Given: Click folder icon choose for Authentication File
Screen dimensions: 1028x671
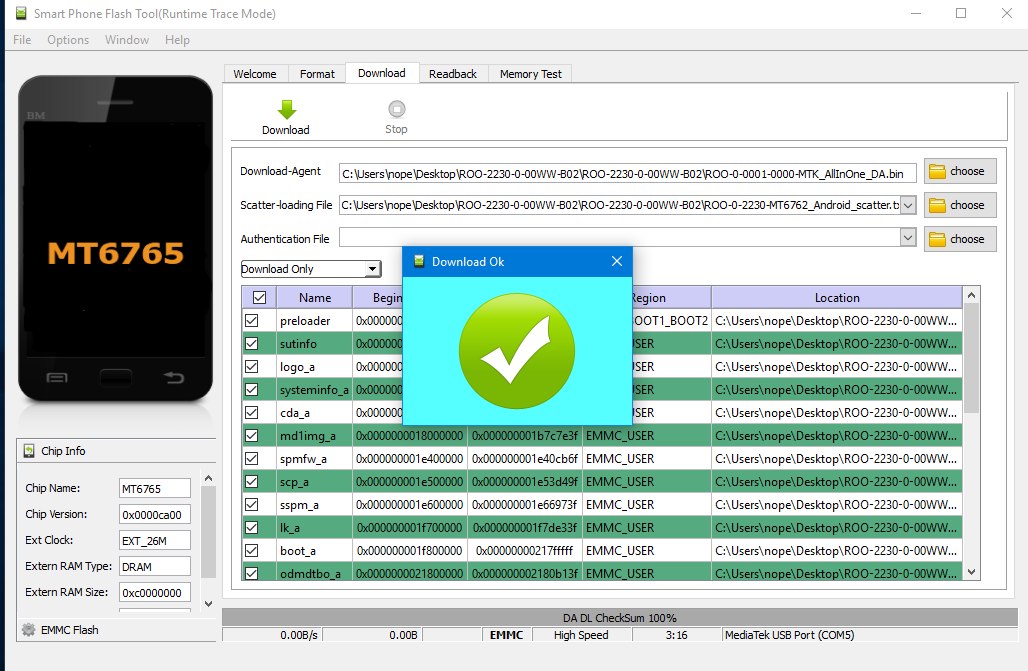Looking at the screenshot, I should tap(938, 239).
